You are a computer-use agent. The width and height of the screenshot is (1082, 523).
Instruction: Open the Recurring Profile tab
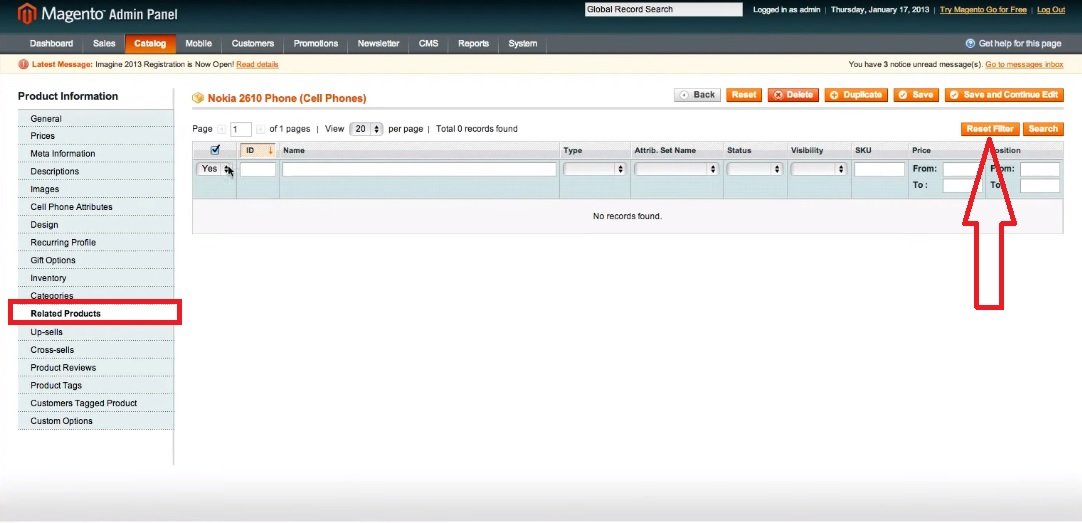(96, 242)
